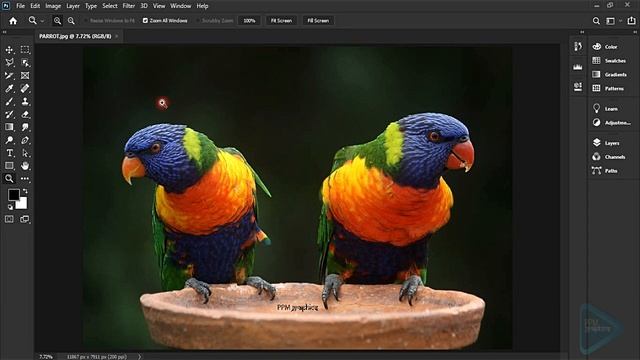Go to the Home screen

pos(13,20)
